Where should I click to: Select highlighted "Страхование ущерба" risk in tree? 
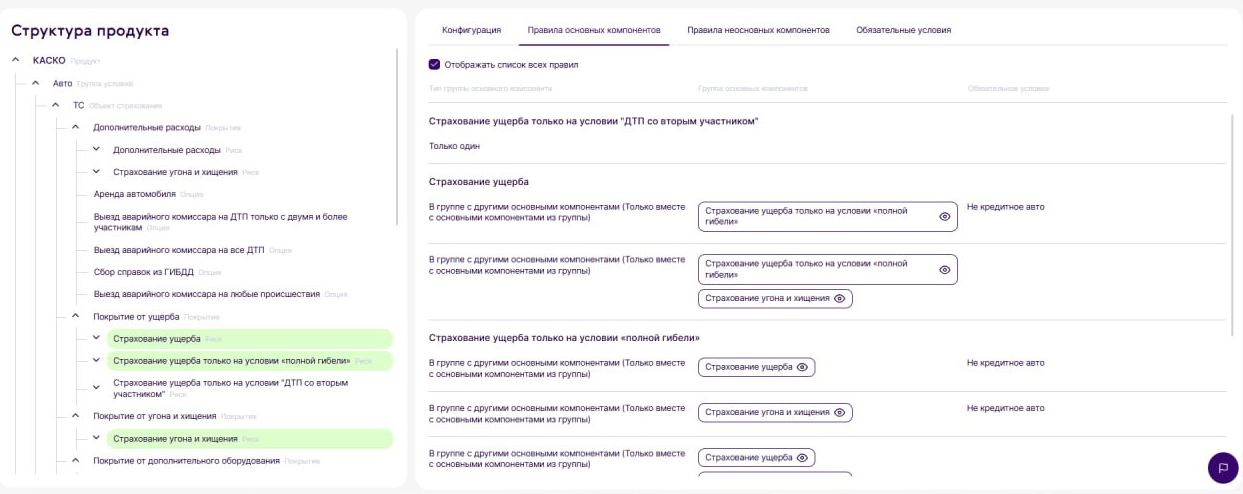pos(157,339)
